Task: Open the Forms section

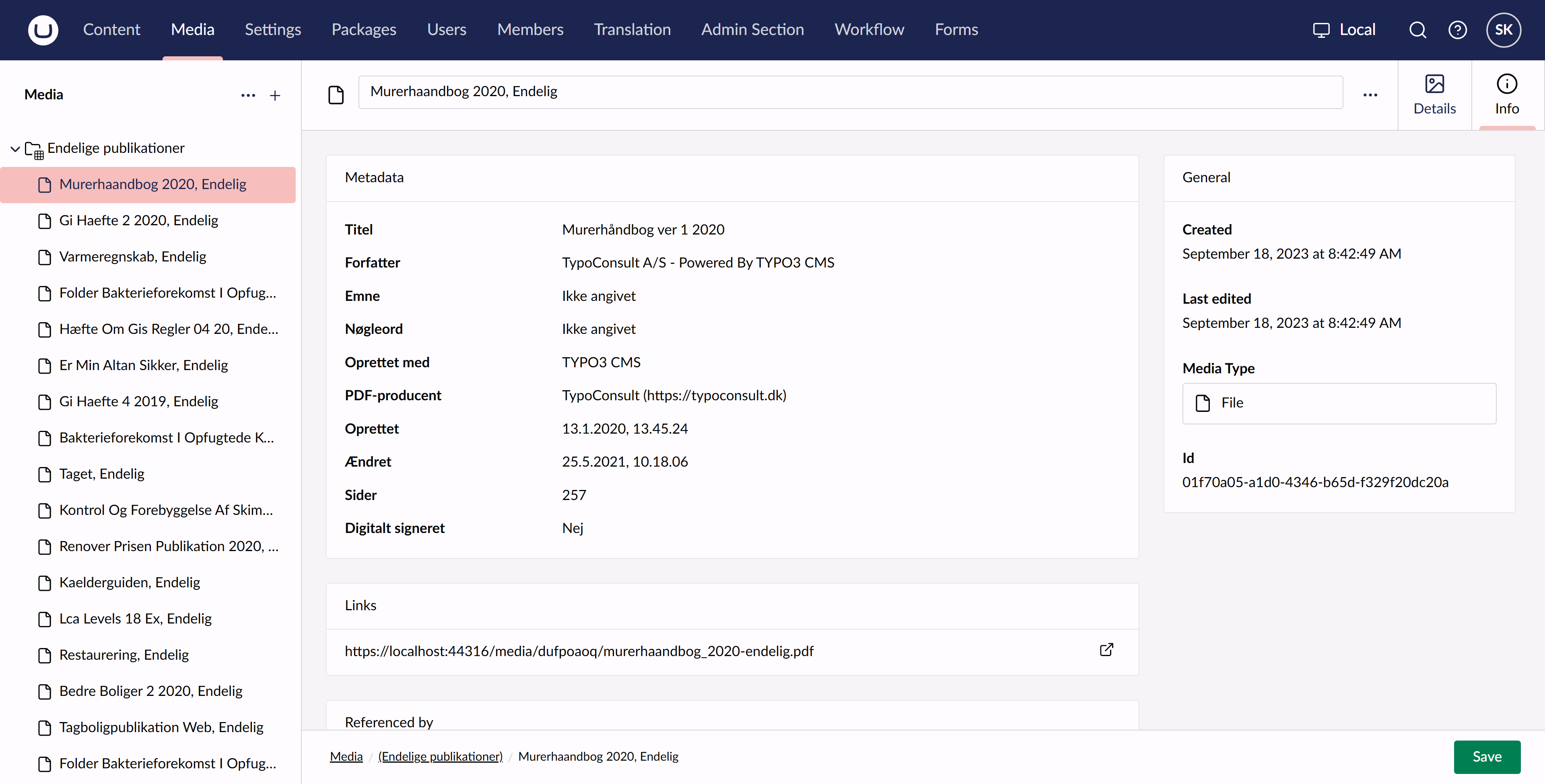Action: pyautogui.click(x=956, y=29)
